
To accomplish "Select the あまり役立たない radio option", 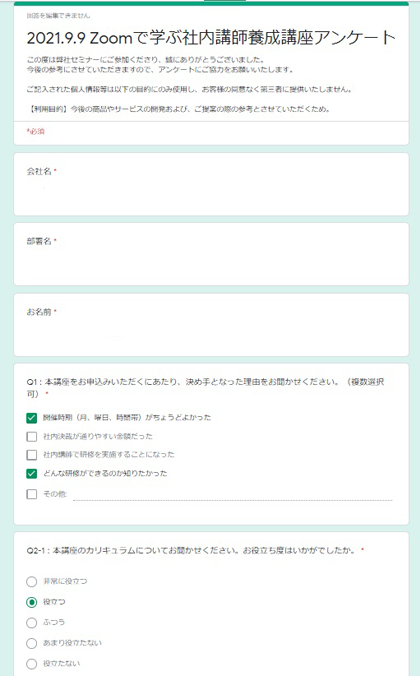I will [31, 643].
